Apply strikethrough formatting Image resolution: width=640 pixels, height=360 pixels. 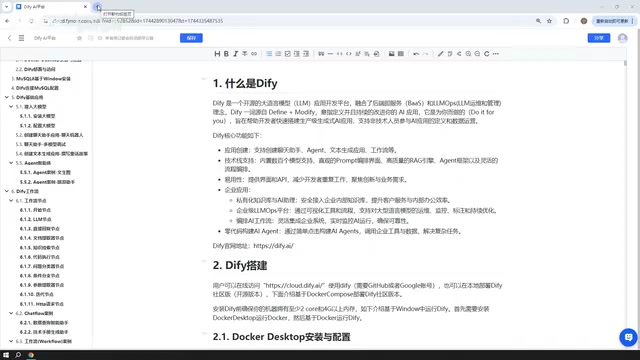tap(244, 54)
